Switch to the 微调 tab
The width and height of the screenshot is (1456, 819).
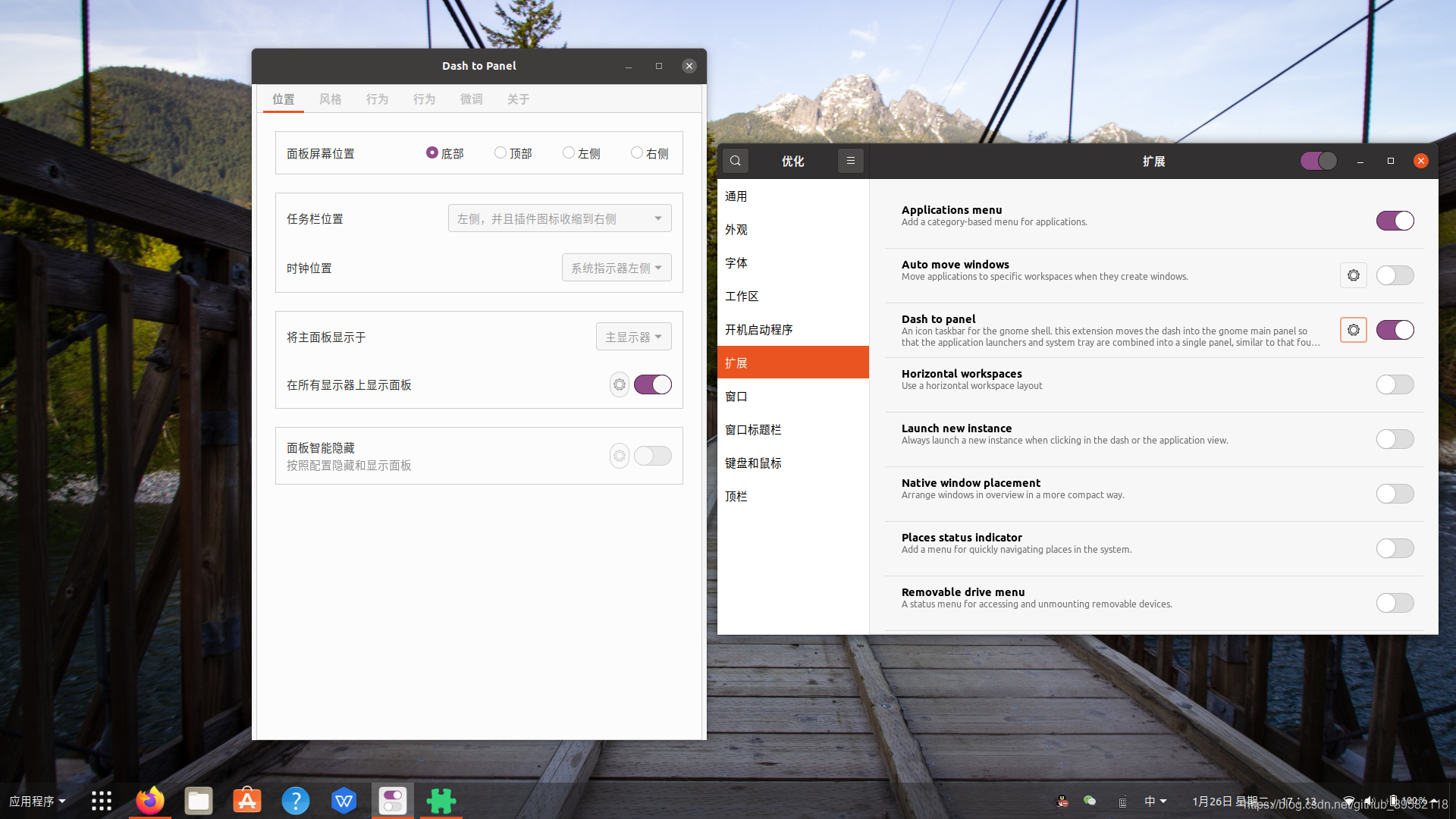471,99
